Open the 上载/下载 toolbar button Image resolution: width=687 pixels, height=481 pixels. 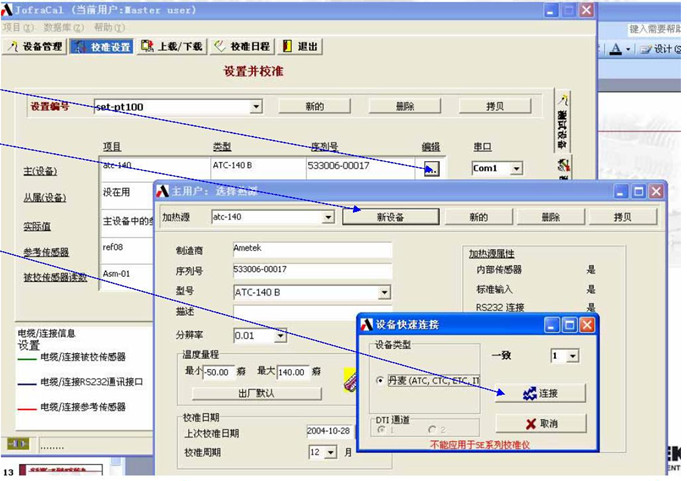[171, 46]
